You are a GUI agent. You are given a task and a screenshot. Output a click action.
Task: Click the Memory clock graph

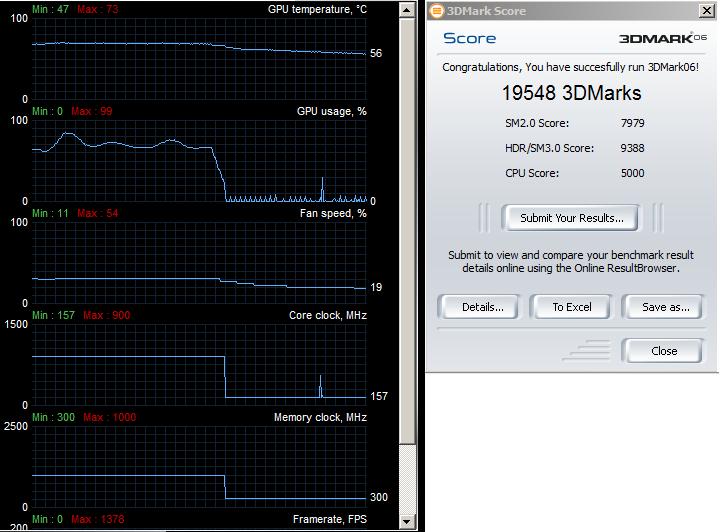199,466
